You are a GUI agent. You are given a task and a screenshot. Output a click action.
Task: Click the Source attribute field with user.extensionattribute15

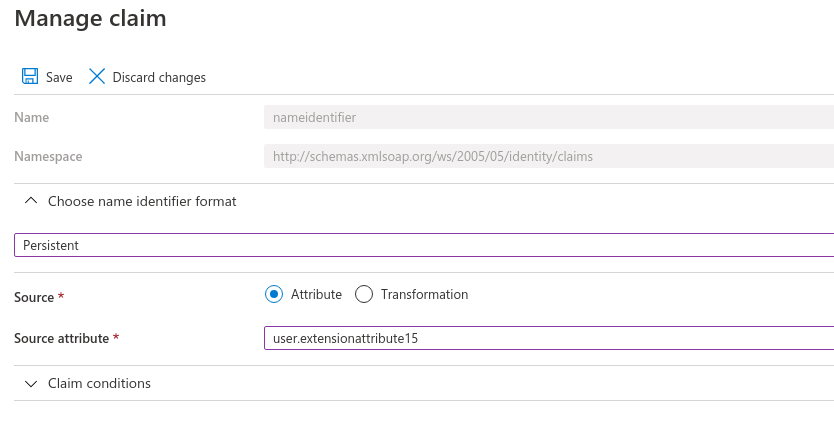549,338
